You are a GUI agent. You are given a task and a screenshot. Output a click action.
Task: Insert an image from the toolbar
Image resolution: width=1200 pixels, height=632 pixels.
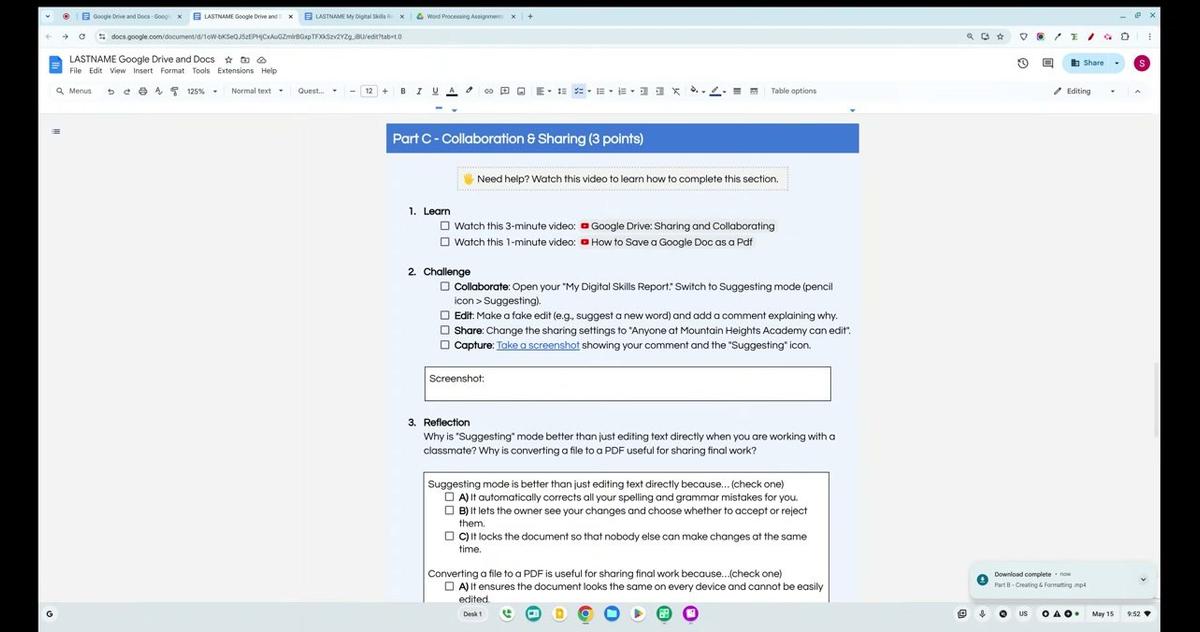pyautogui.click(x=521, y=91)
